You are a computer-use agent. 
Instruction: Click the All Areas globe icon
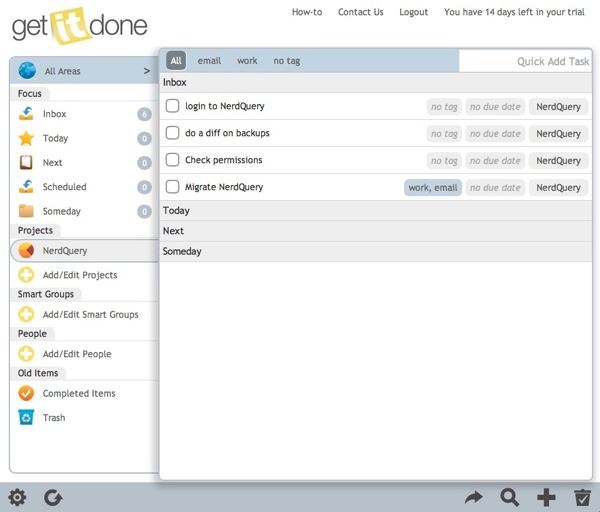(27, 70)
